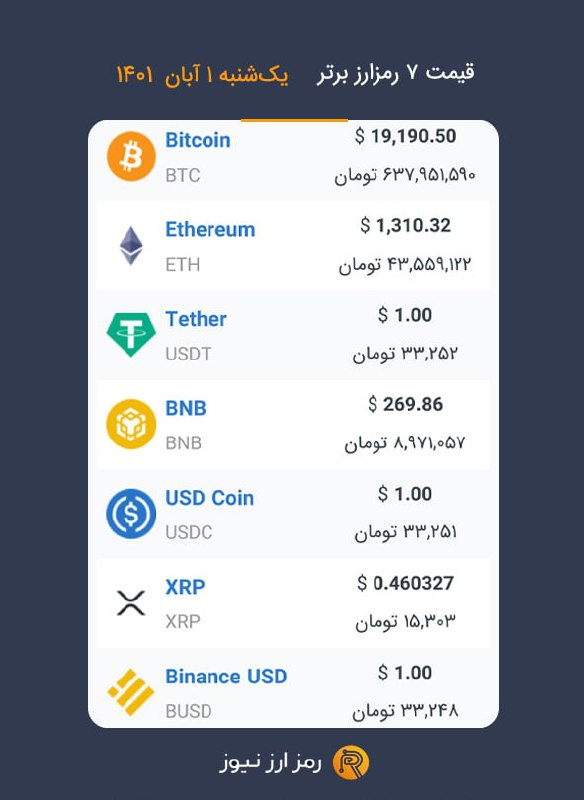Viewport: 584px width, 800px height.
Task: Click the green Tether logo icon
Action: (131, 335)
